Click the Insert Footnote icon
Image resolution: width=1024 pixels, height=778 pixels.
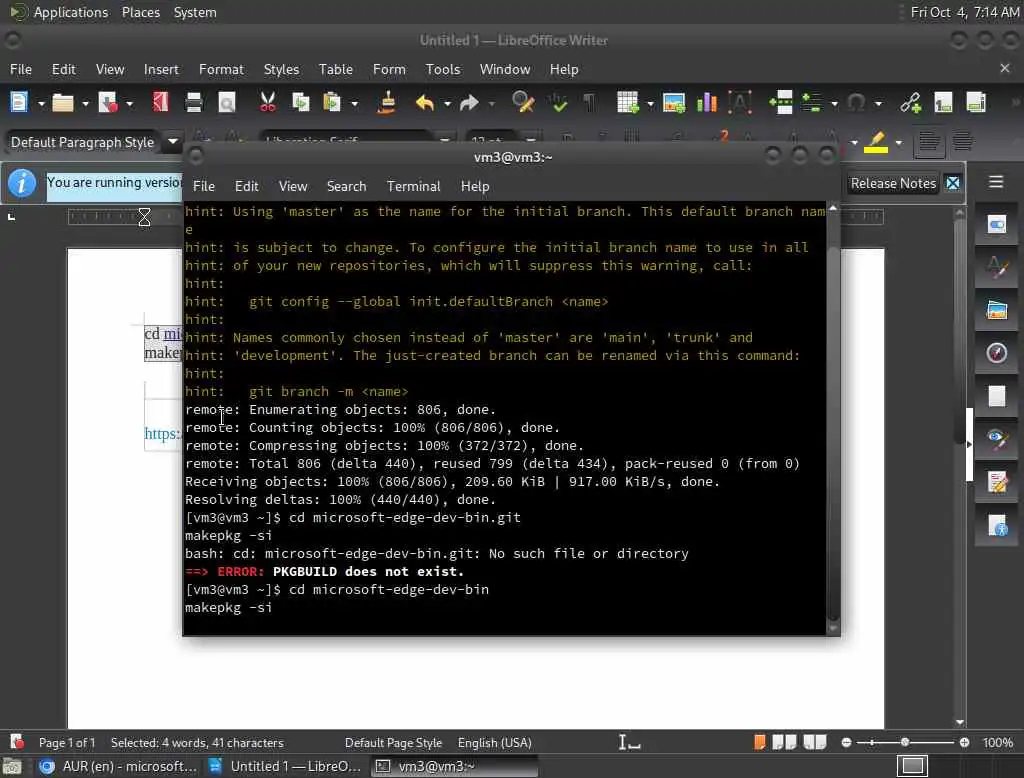943,103
